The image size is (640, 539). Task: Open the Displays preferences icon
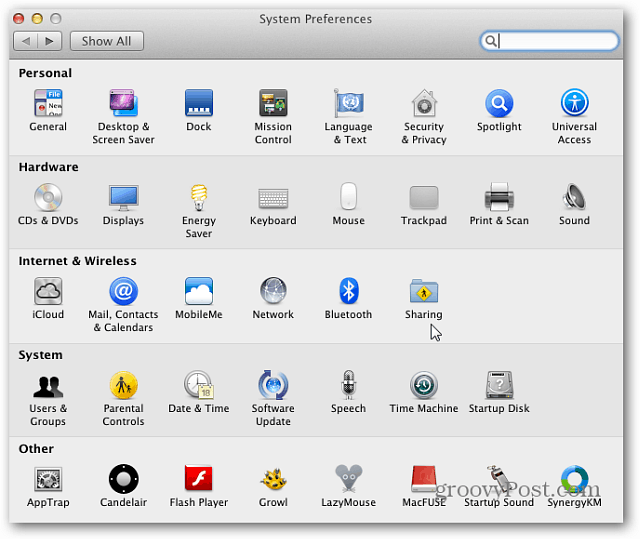[123, 197]
